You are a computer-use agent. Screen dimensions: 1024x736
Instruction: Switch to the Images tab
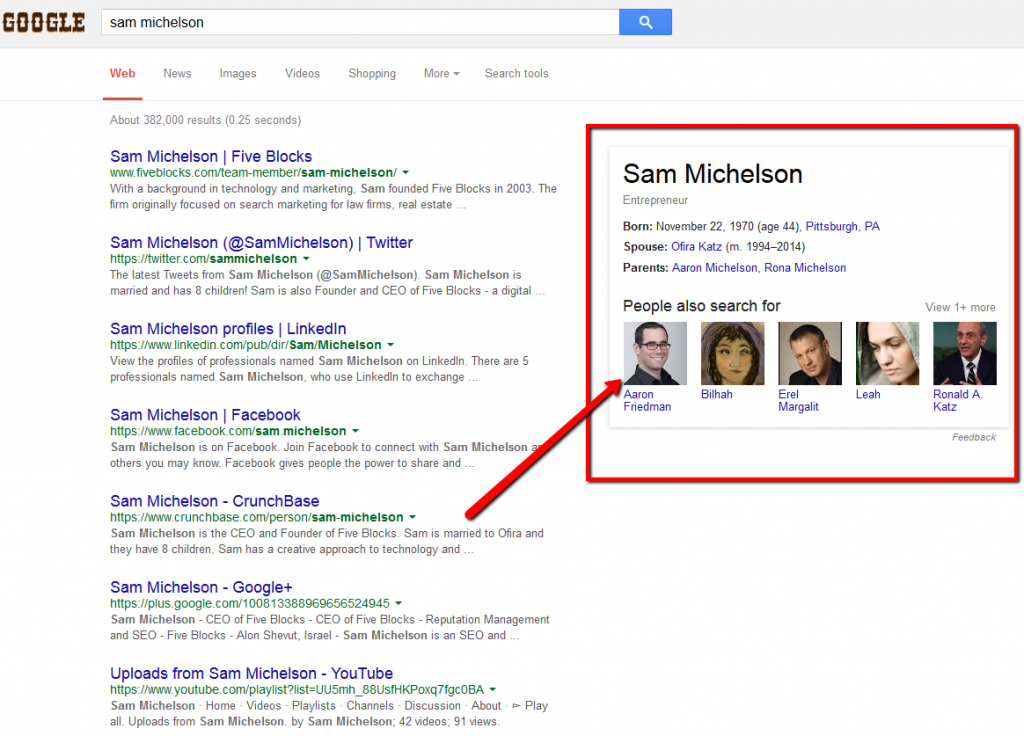coord(238,74)
